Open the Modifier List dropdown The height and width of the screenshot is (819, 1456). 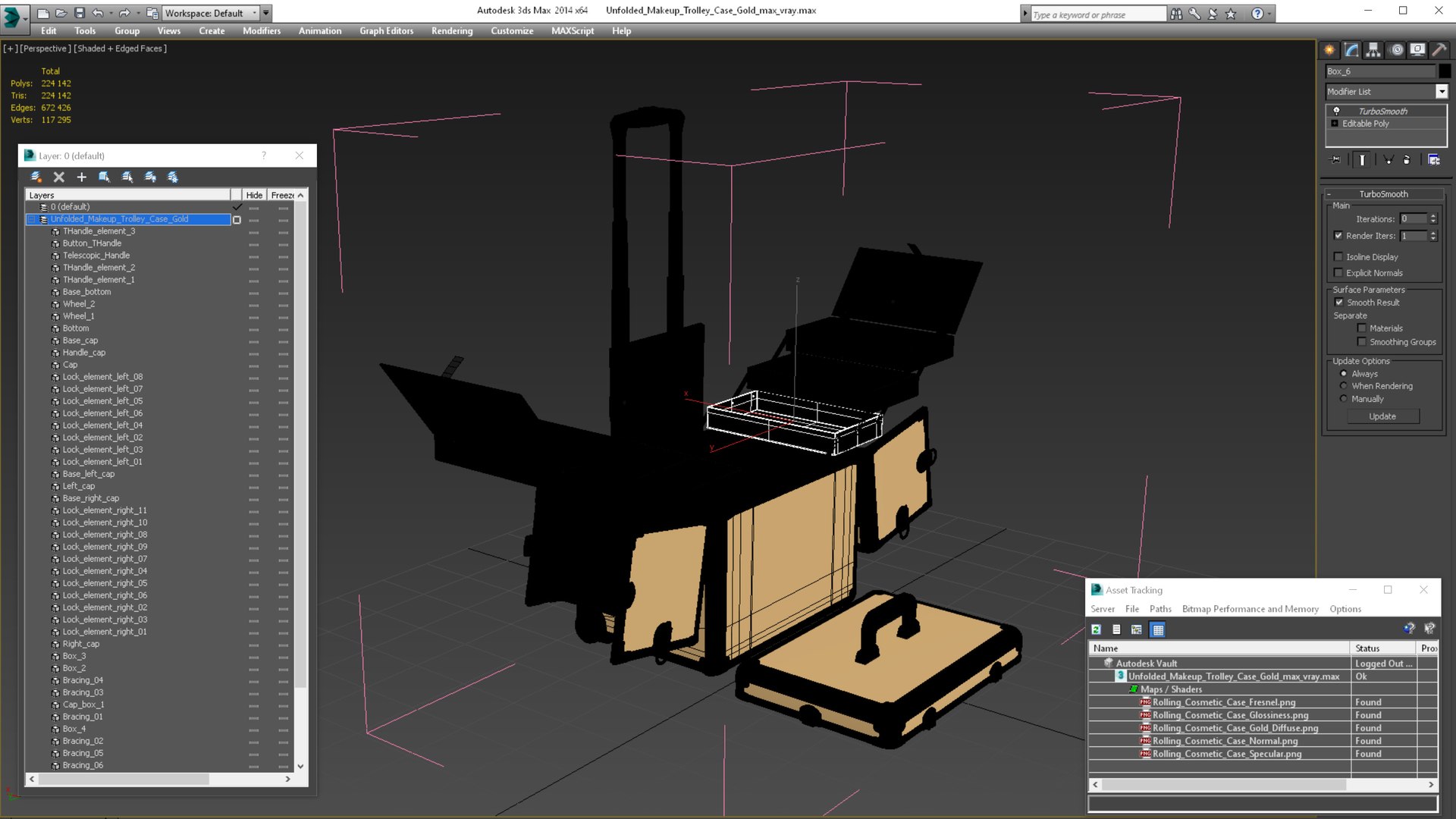click(x=1442, y=92)
